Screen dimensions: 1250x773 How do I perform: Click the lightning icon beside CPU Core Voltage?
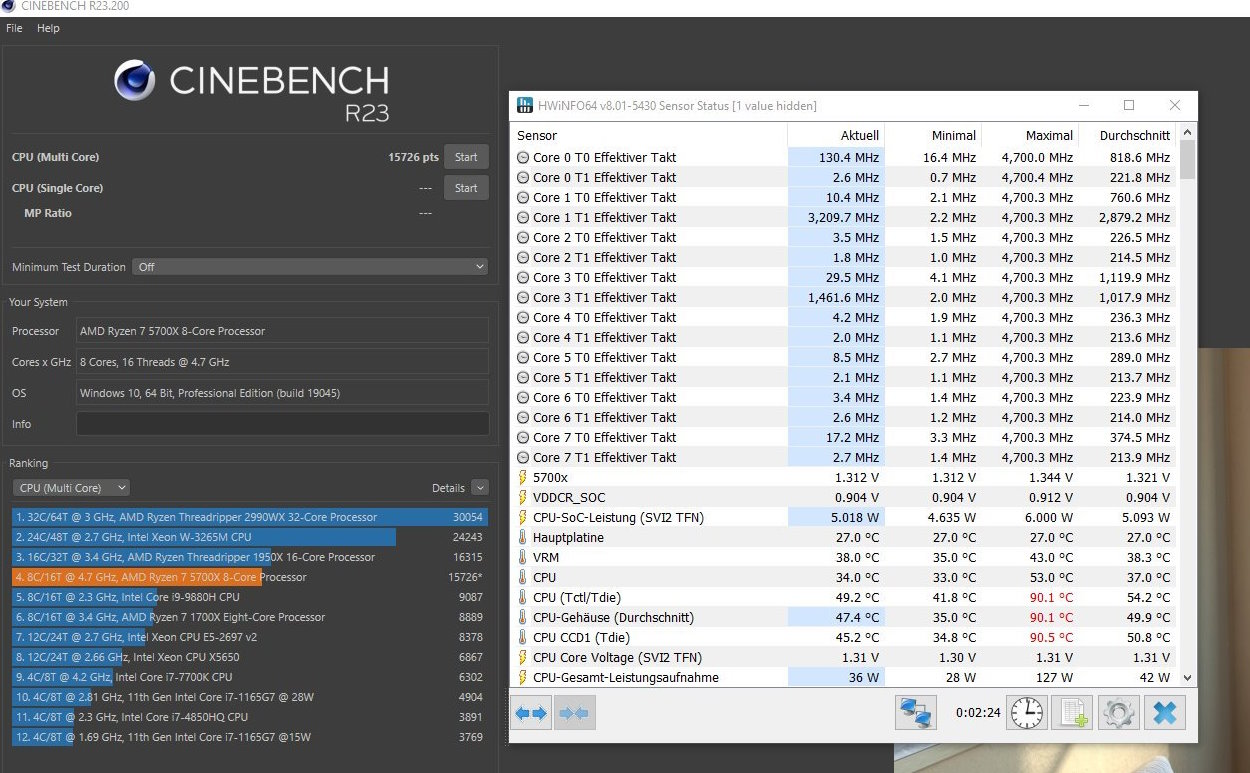tap(522, 657)
